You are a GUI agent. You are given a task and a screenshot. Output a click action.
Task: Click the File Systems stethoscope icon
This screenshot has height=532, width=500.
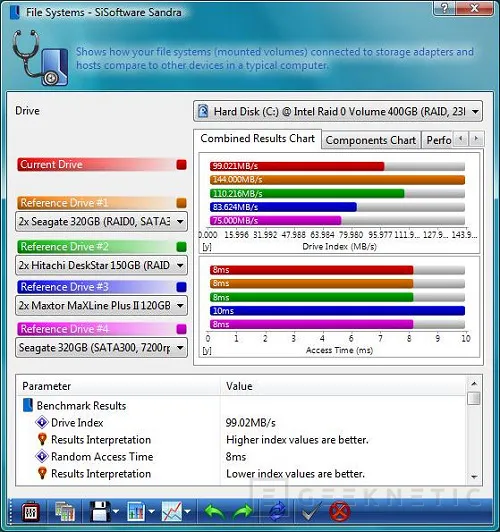coord(40,58)
